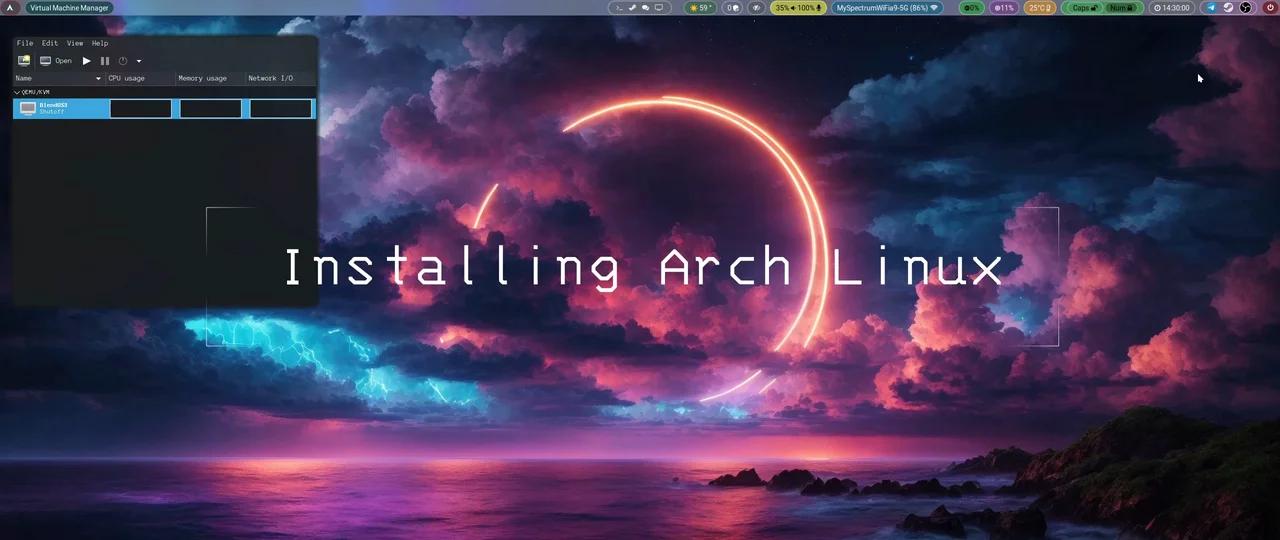1280x540 pixels.
Task: Click the create new virtual machine icon
Action: [24, 61]
